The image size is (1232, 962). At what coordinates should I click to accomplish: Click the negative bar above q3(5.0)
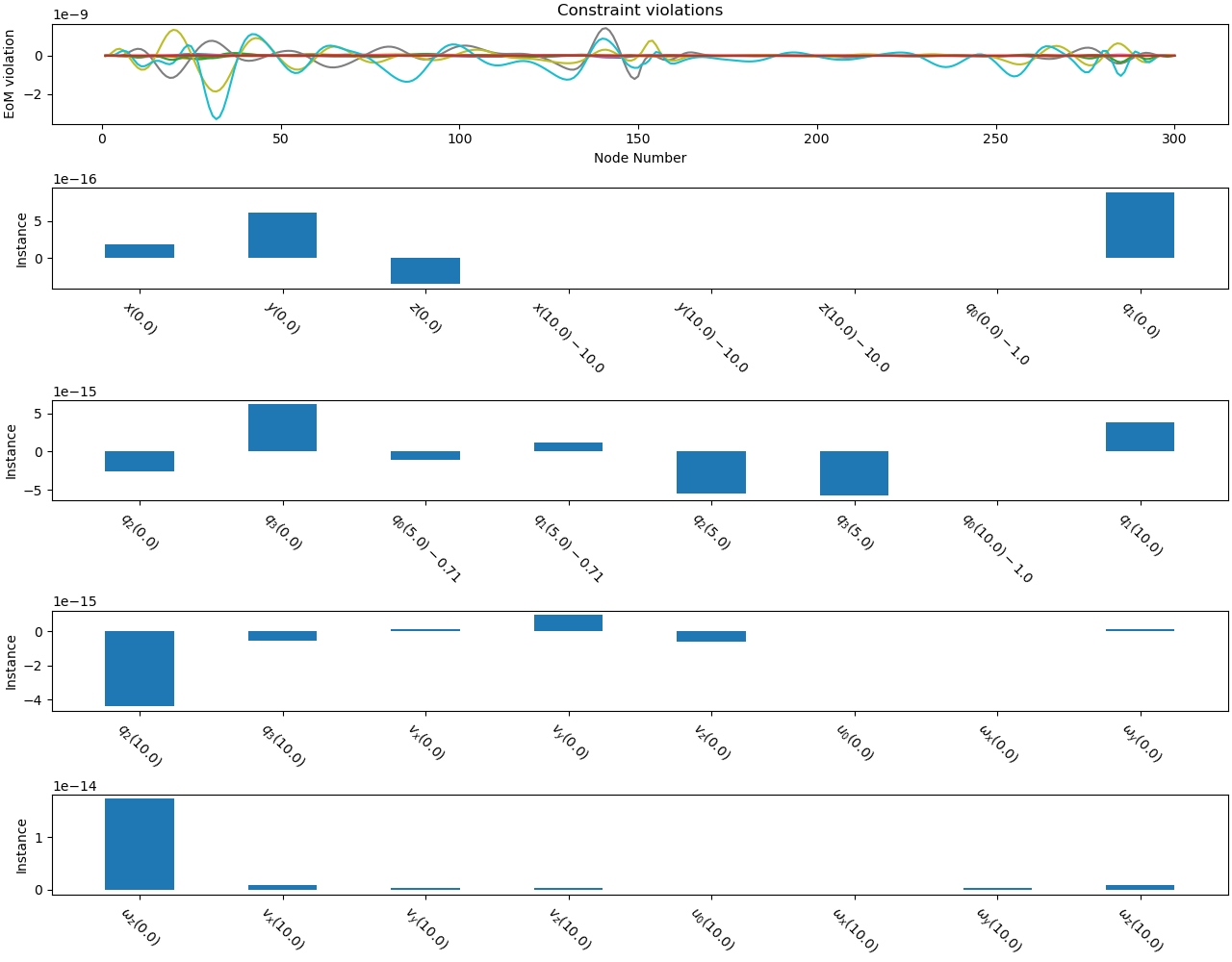pos(854,473)
